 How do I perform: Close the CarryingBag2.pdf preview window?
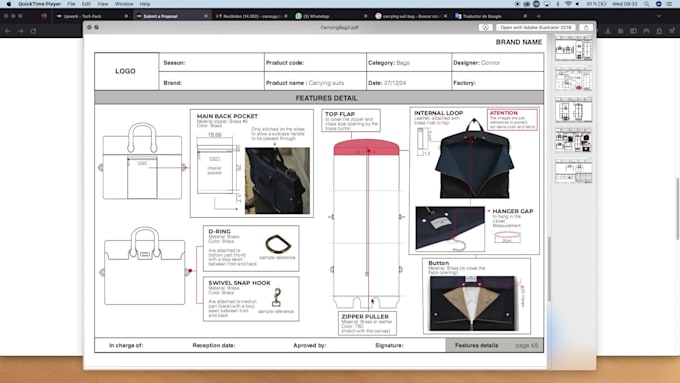tap(89, 27)
